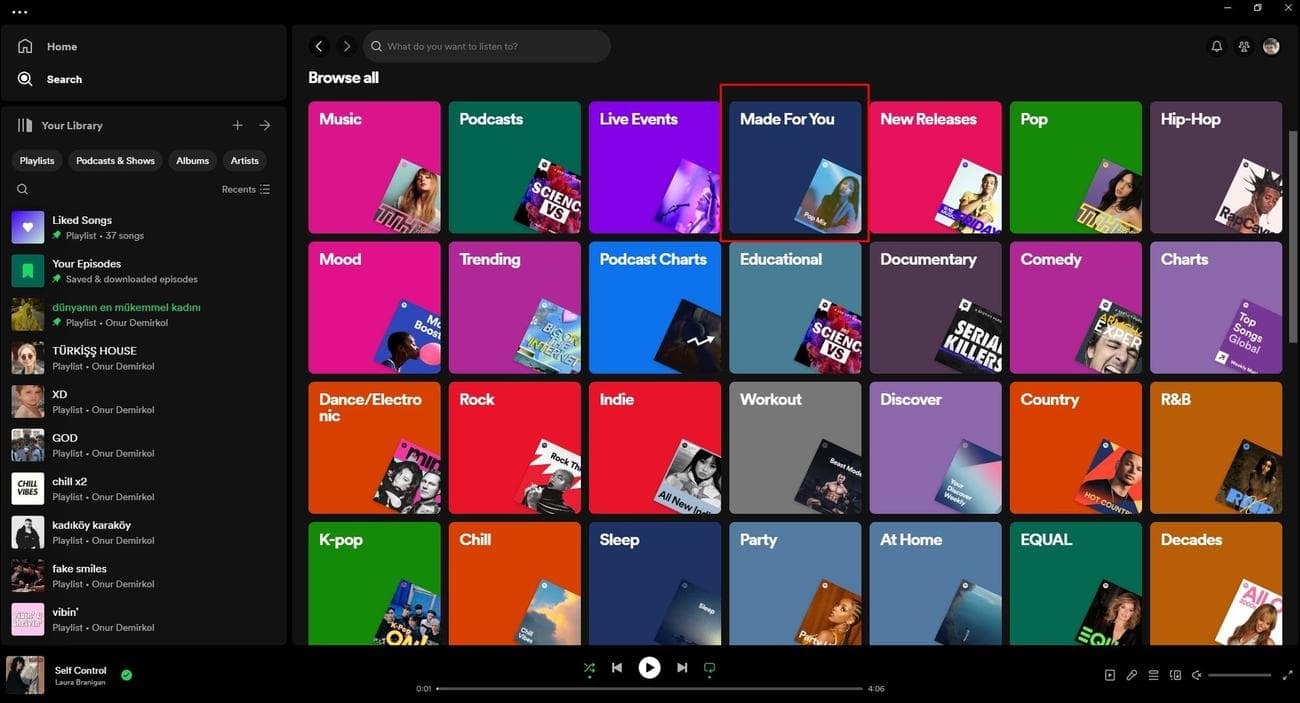This screenshot has height=703, width=1300.
Task: Open the Friend Activity panel
Action: click(1243, 46)
